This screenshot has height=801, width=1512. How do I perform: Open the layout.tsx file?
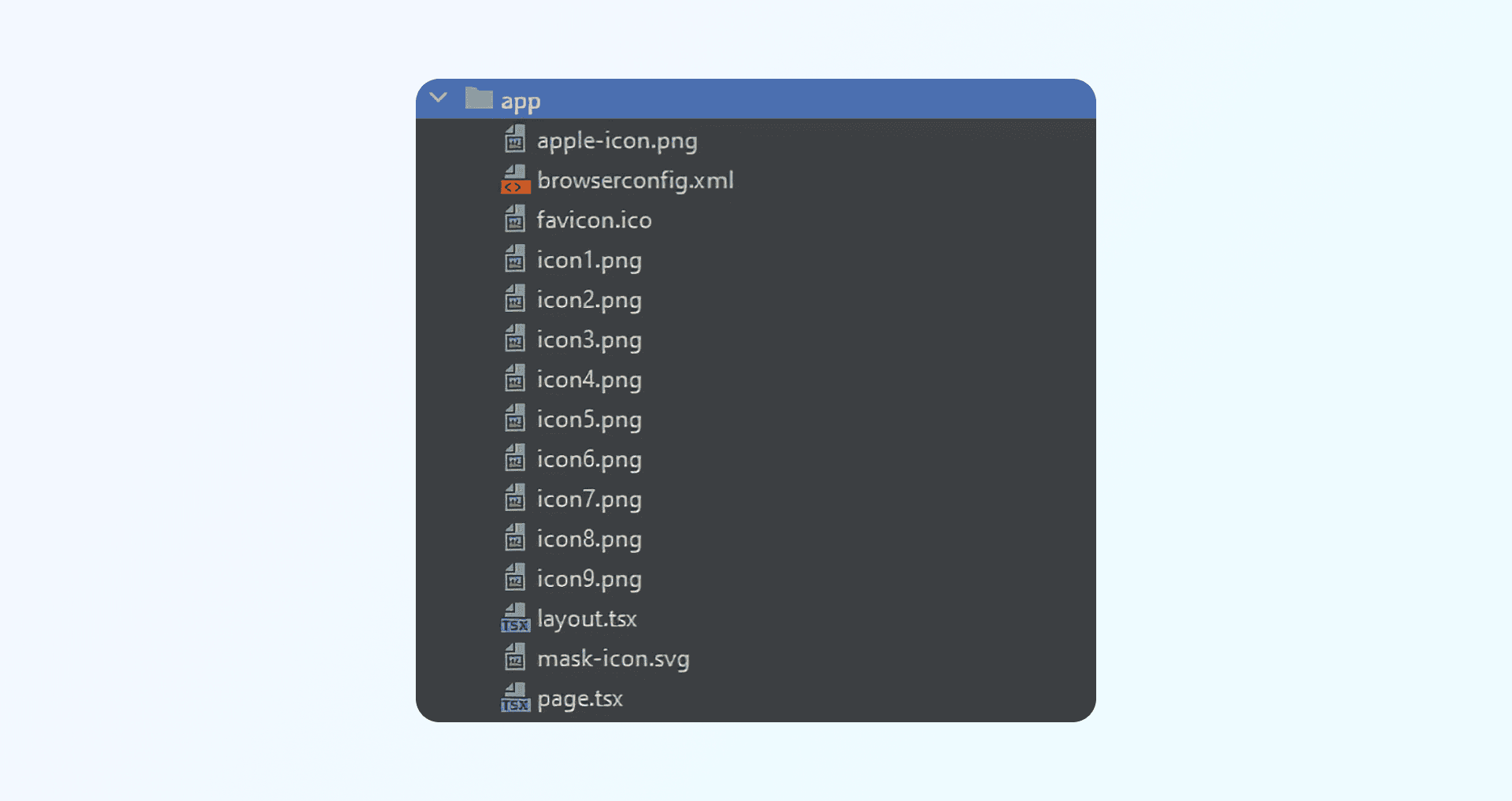click(587, 618)
